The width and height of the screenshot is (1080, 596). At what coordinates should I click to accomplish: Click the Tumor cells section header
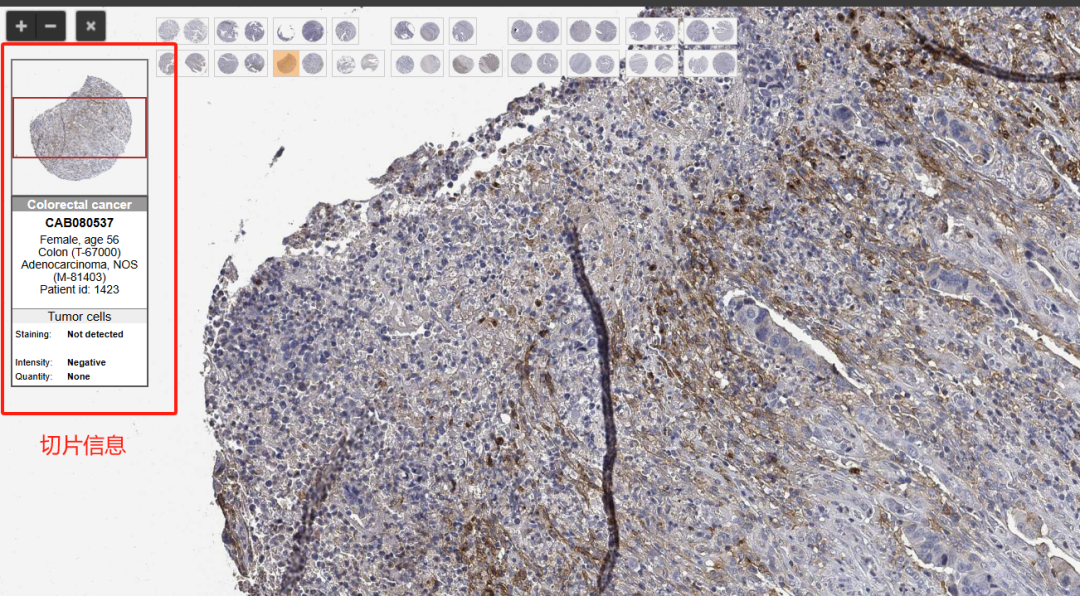(79, 317)
